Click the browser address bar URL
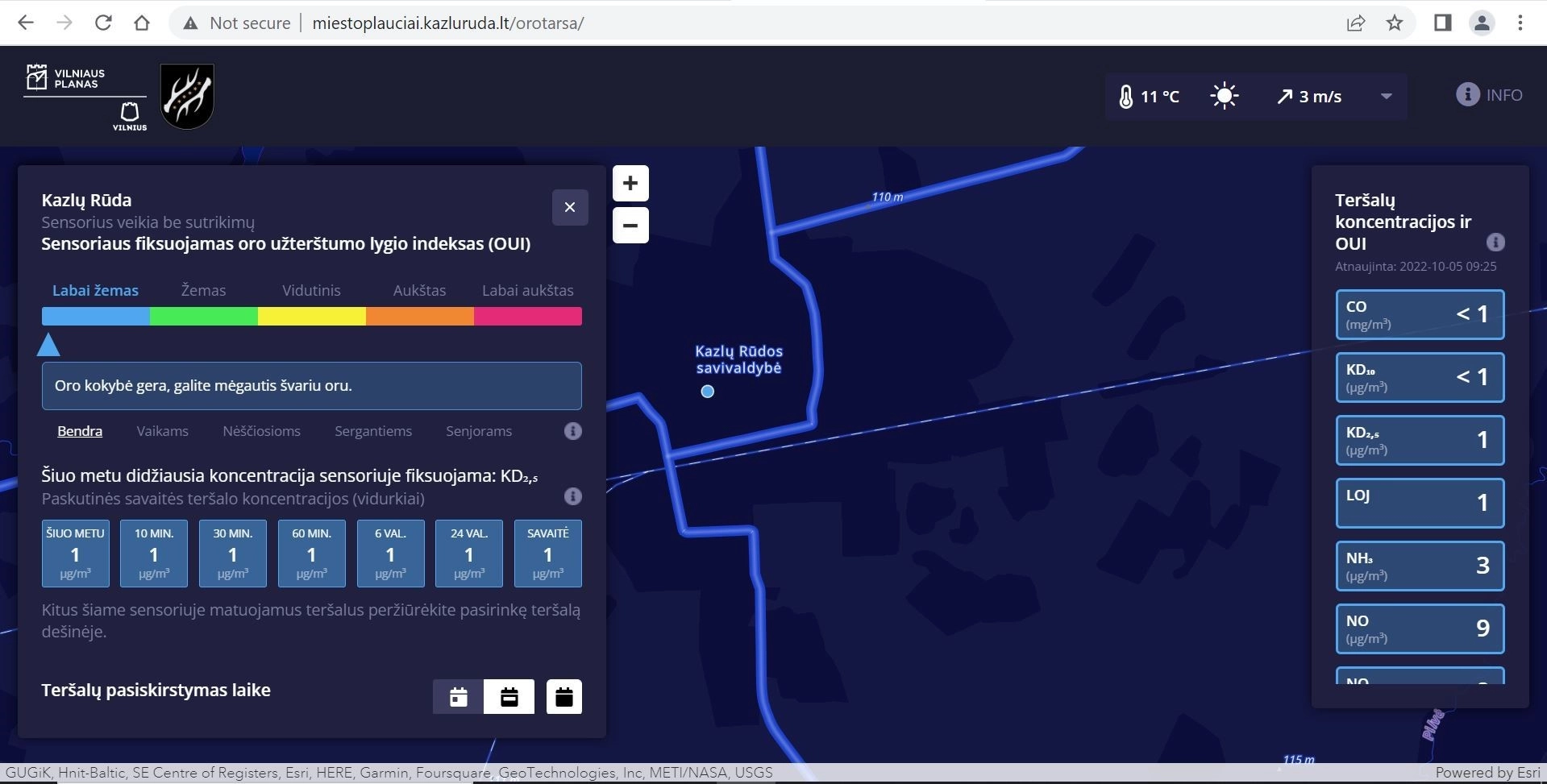Viewport: 1547px width, 784px height. click(448, 23)
